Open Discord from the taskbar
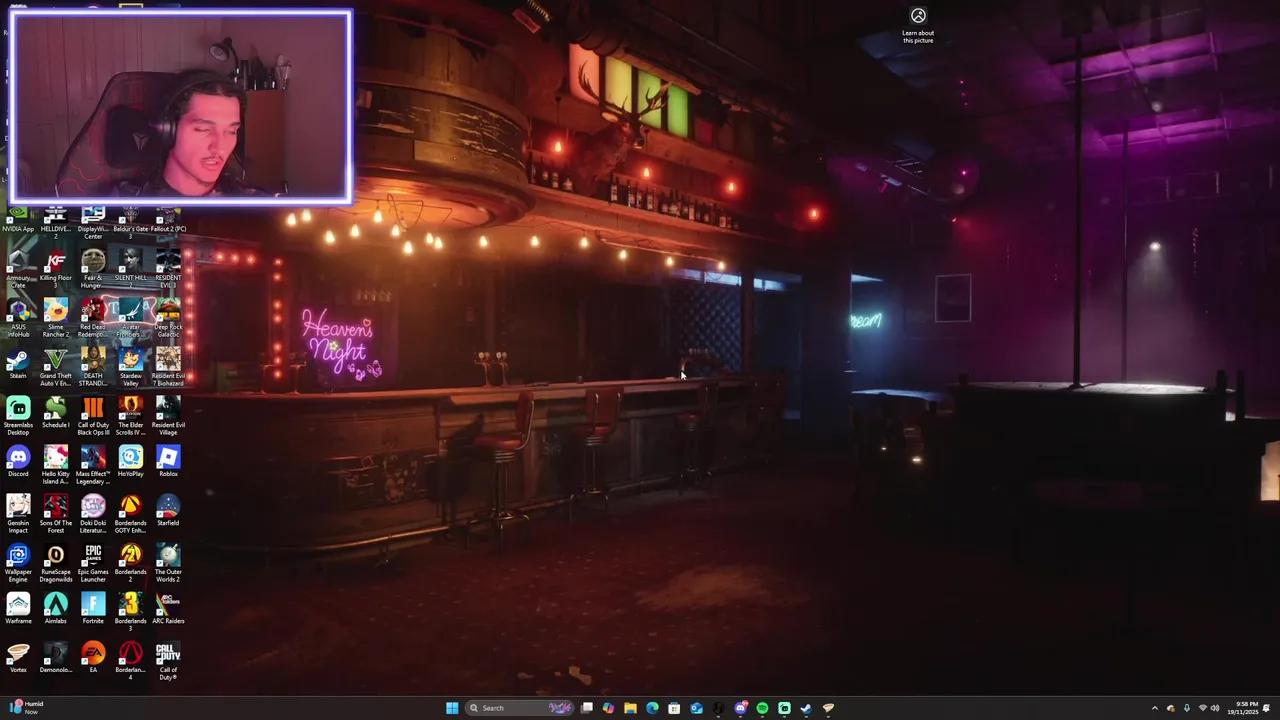The image size is (1280, 720). coord(740,708)
